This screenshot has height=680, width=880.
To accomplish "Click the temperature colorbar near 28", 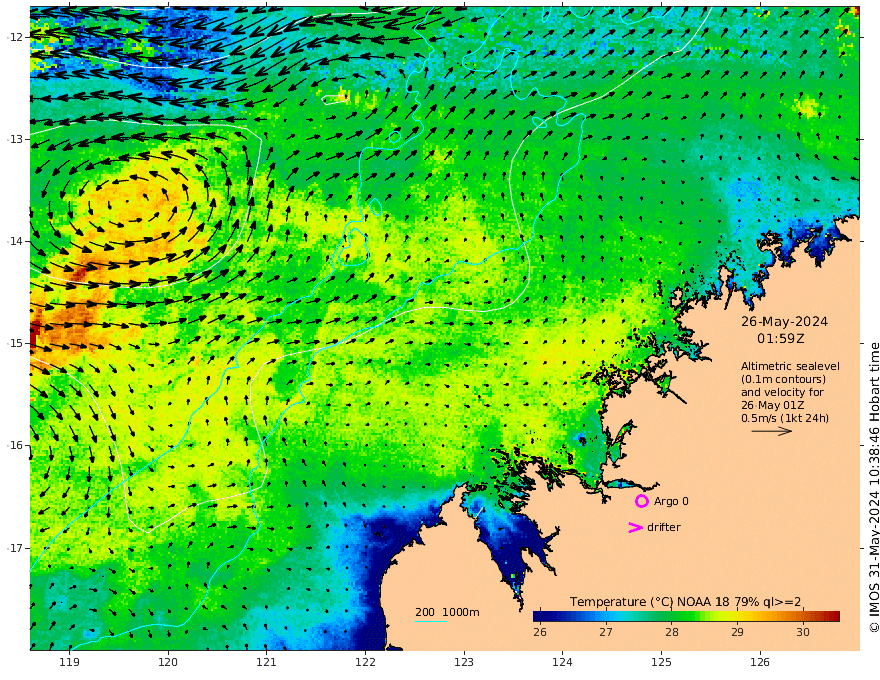I will (672, 617).
